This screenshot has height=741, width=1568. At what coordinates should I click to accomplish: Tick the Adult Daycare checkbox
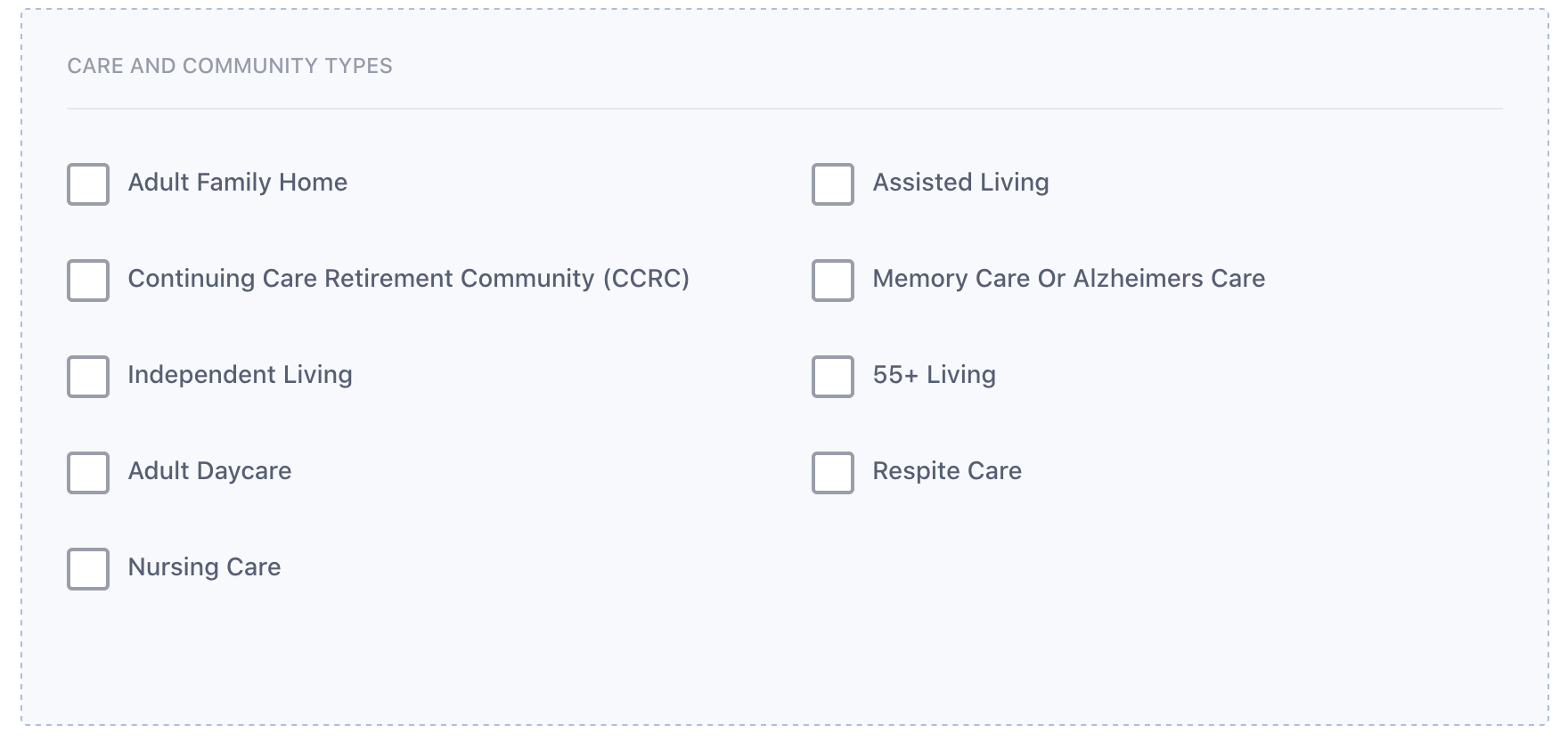(x=88, y=473)
